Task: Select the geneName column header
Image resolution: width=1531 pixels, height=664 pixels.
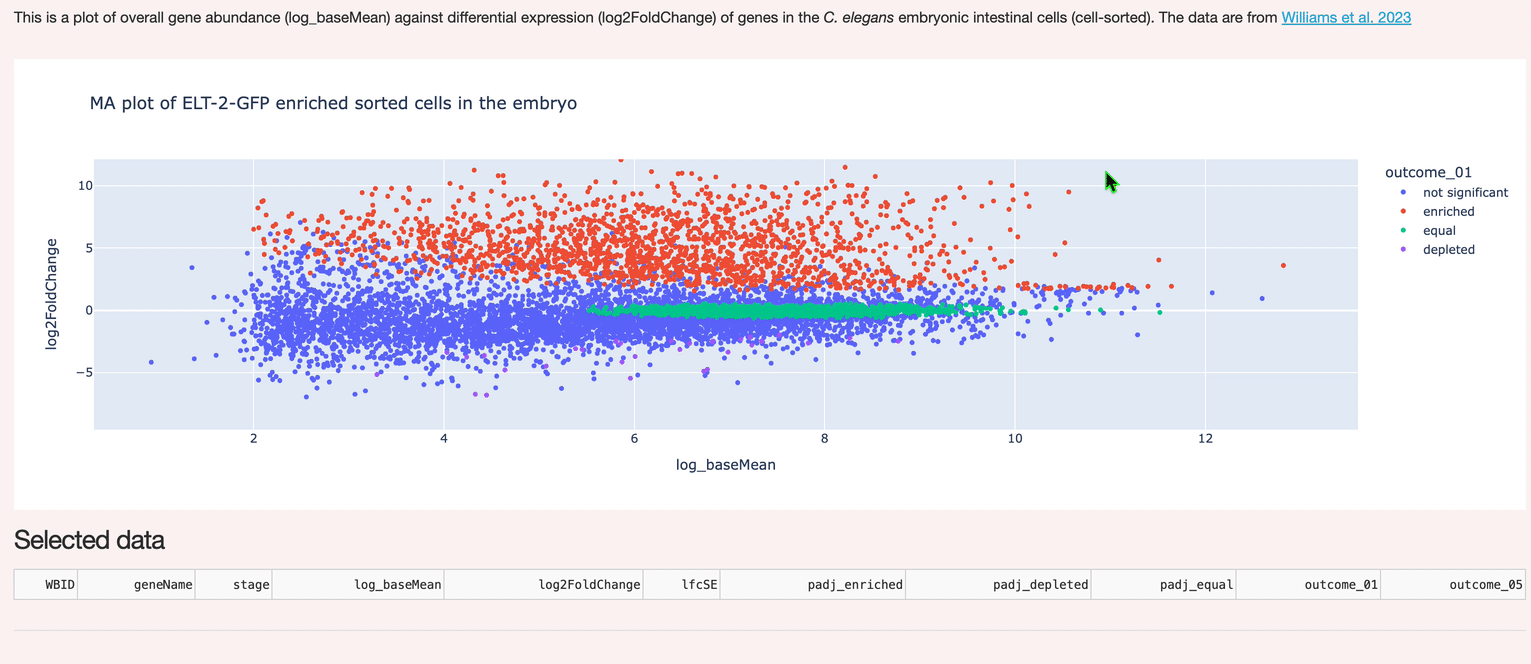Action: point(162,585)
